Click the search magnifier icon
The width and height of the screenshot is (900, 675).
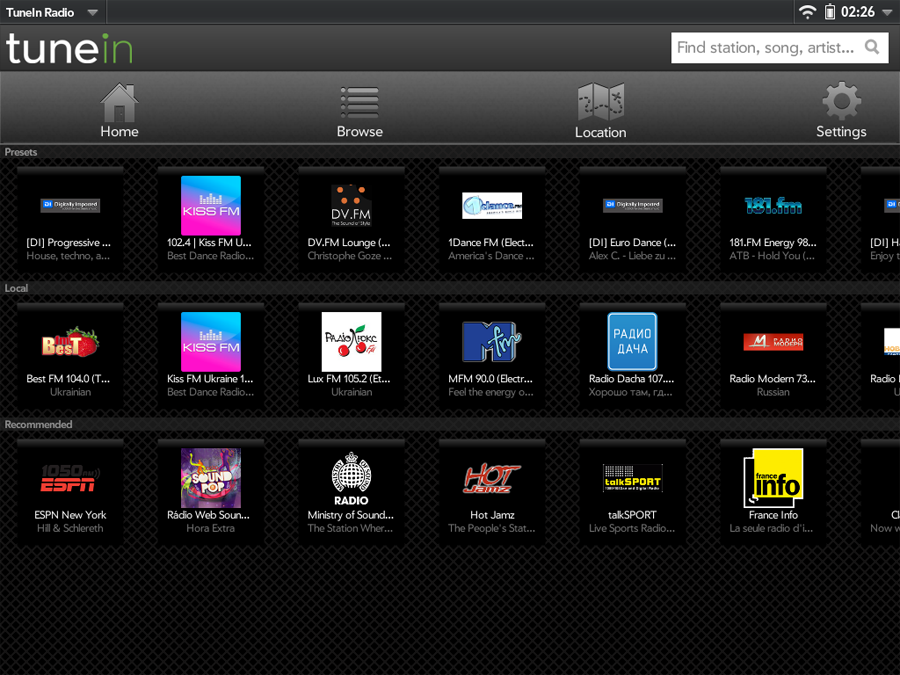click(x=872, y=47)
